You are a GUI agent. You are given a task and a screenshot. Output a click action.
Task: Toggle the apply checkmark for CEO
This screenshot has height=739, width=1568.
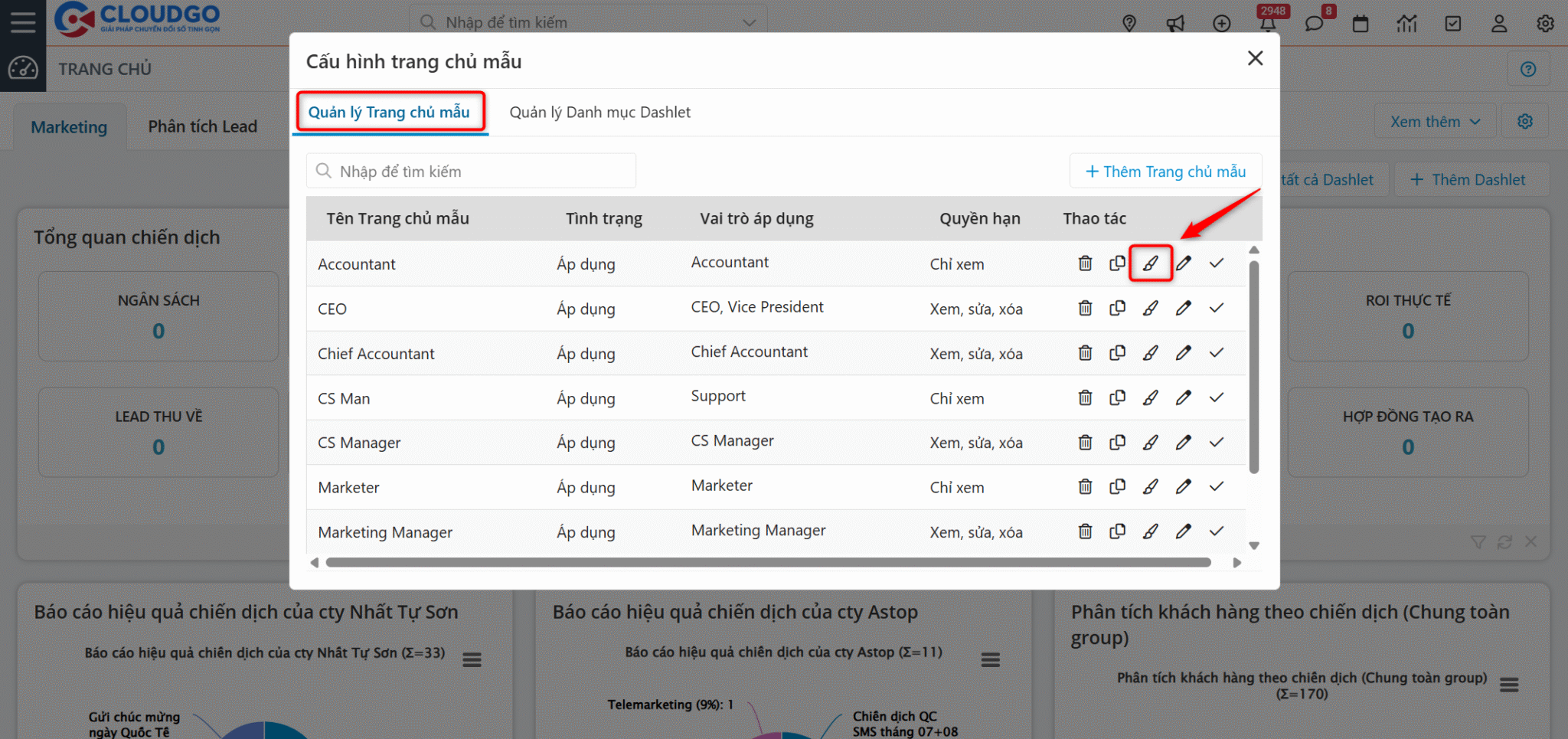[x=1217, y=308]
